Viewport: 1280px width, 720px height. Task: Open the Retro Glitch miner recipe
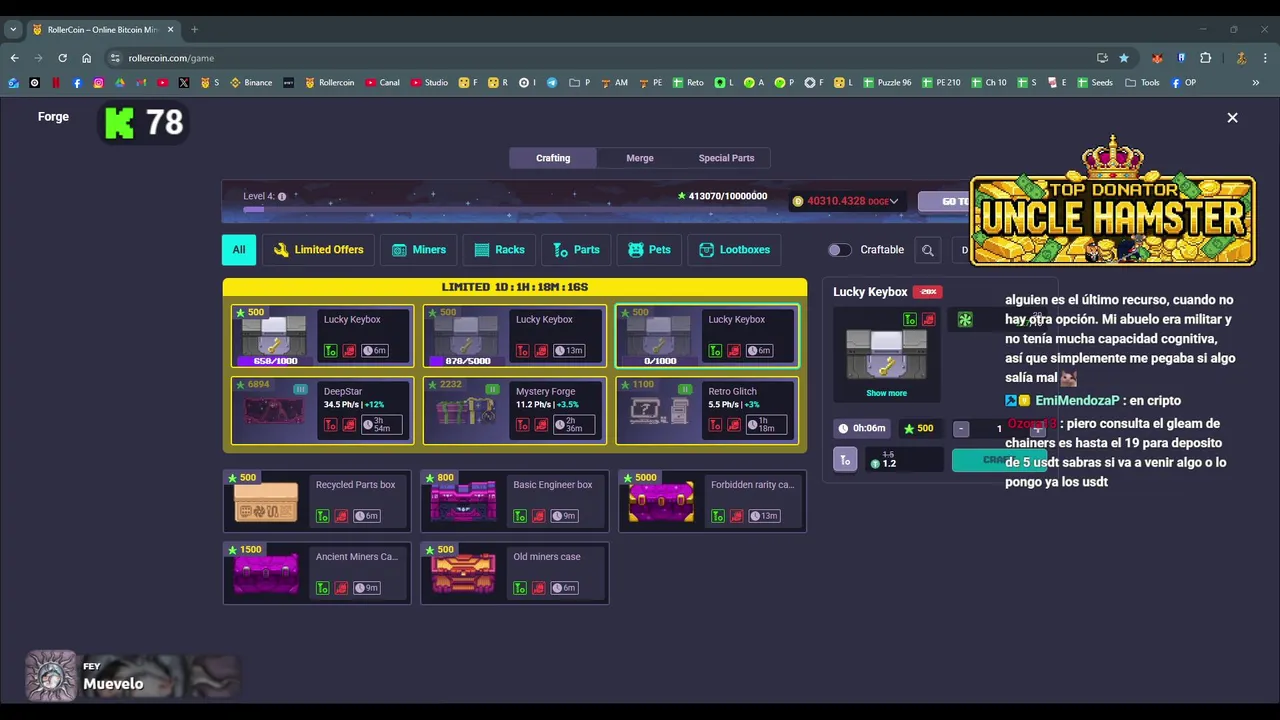(707, 410)
